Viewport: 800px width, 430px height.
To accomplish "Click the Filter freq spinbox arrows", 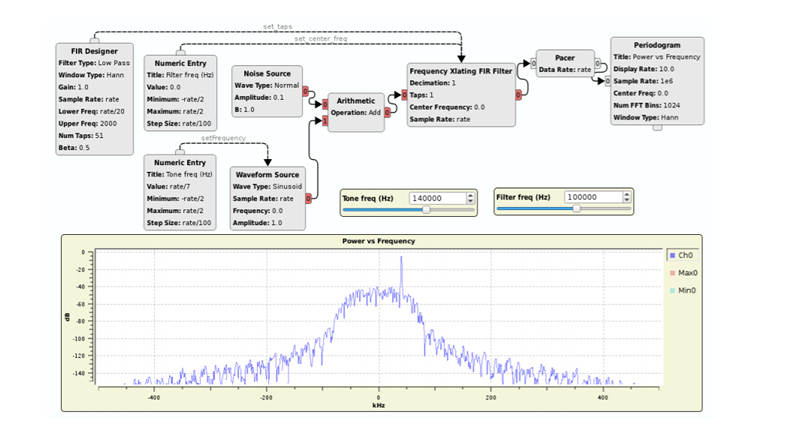I will [x=628, y=198].
